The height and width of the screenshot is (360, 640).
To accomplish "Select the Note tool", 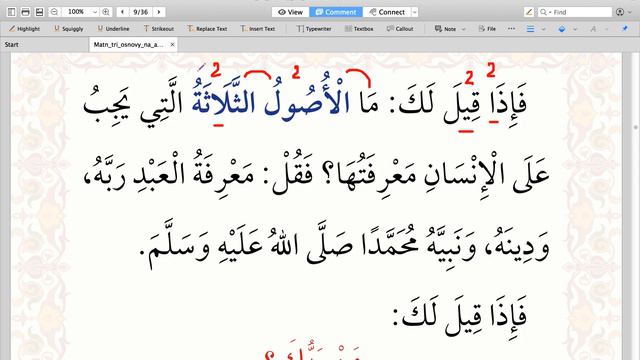I will click(446, 29).
